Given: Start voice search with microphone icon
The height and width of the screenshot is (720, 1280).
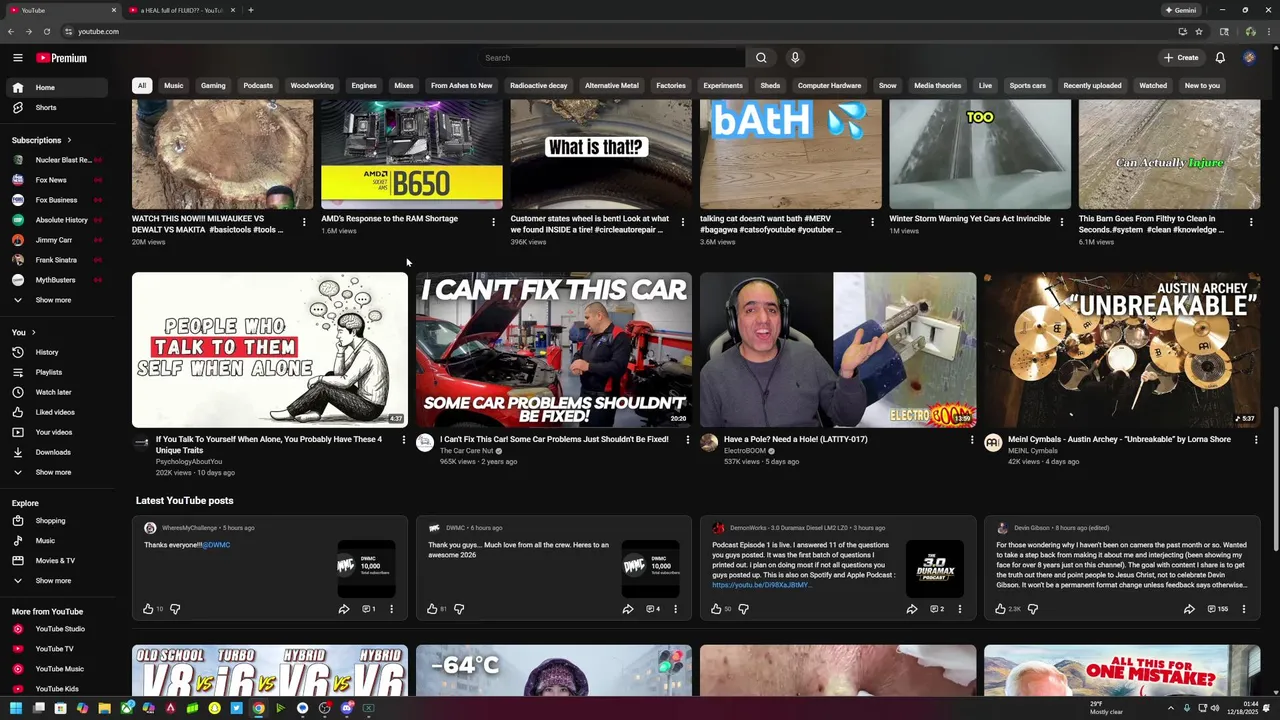Looking at the screenshot, I should [x=795, y=58].
